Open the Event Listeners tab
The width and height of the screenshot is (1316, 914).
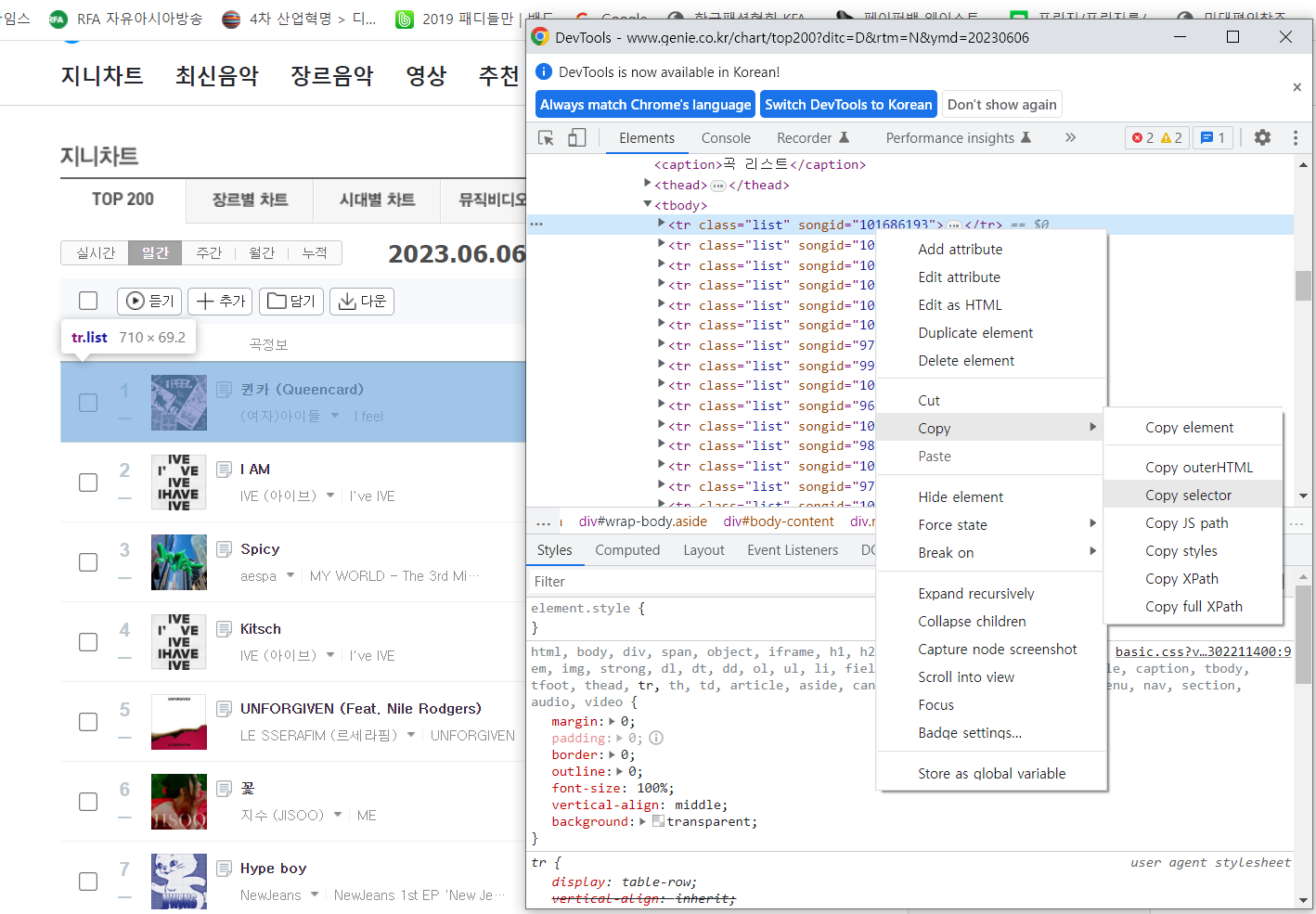pos(793,549)
